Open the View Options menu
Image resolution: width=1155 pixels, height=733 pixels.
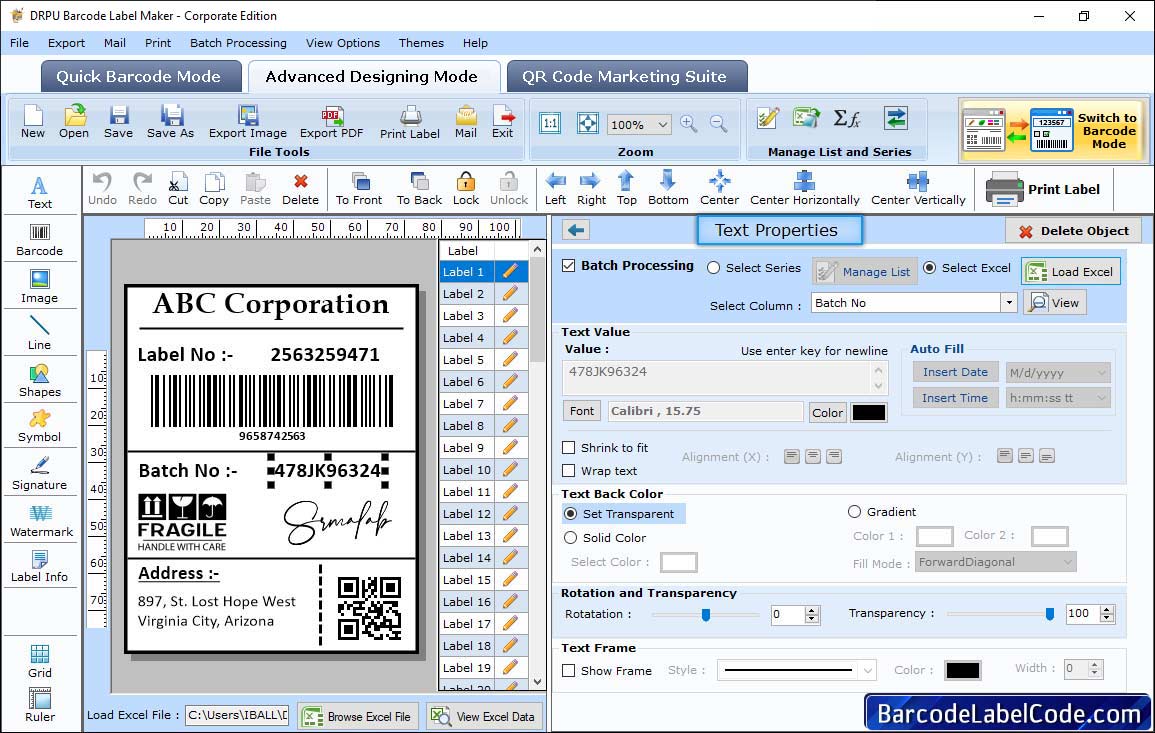[343, 43]
